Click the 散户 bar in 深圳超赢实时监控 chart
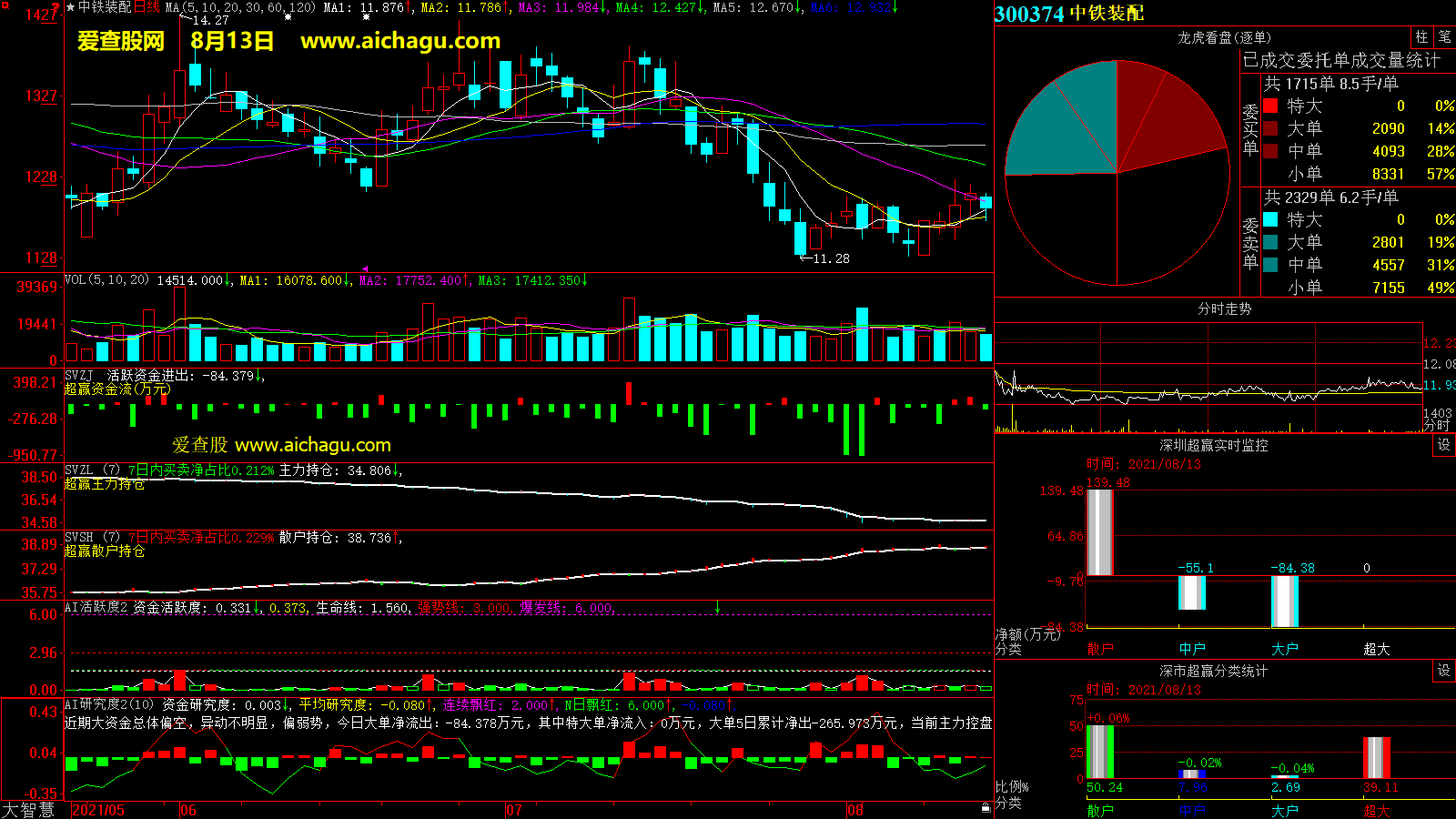 click(1100, 532)
